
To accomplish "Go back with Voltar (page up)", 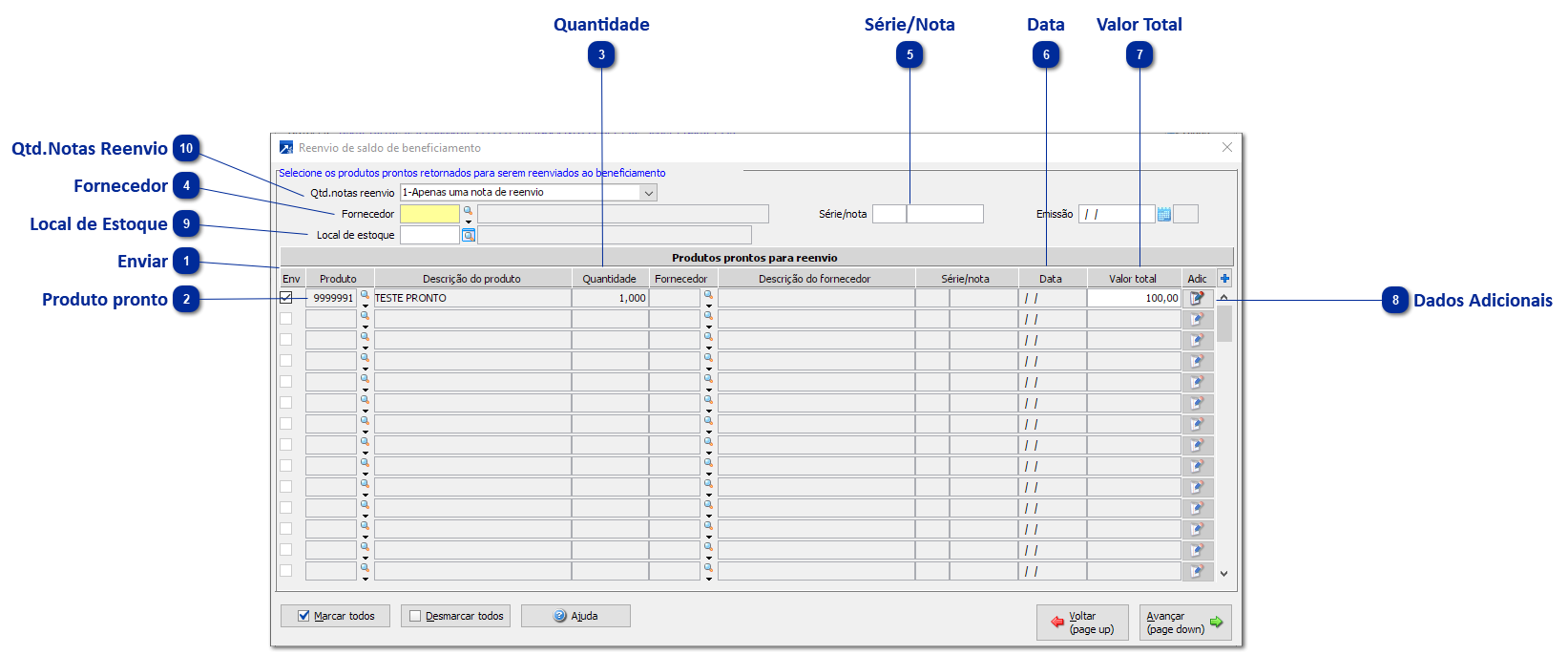I will (x=1082, y=623).
